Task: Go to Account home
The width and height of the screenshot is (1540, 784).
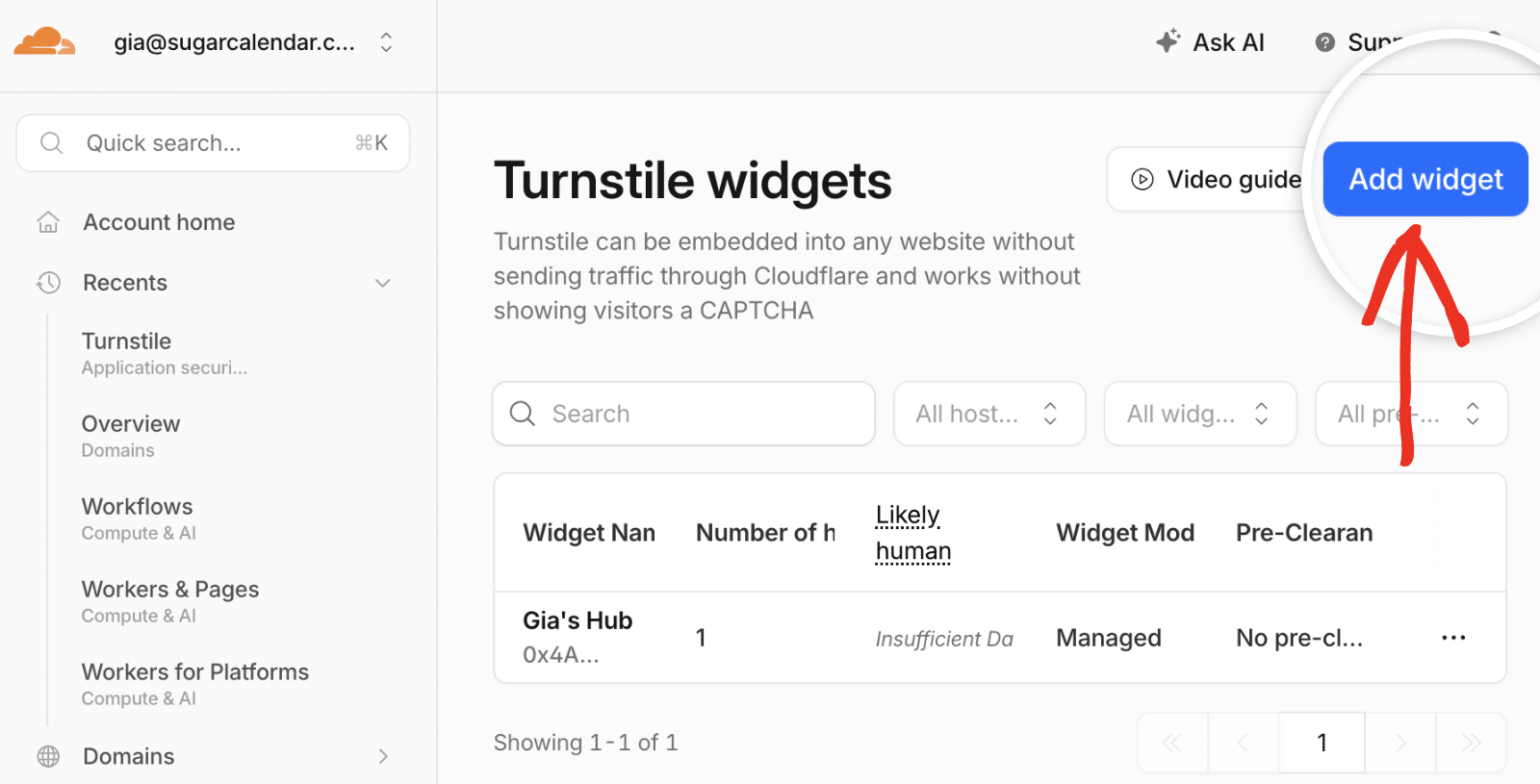Action: pos(159,222)
